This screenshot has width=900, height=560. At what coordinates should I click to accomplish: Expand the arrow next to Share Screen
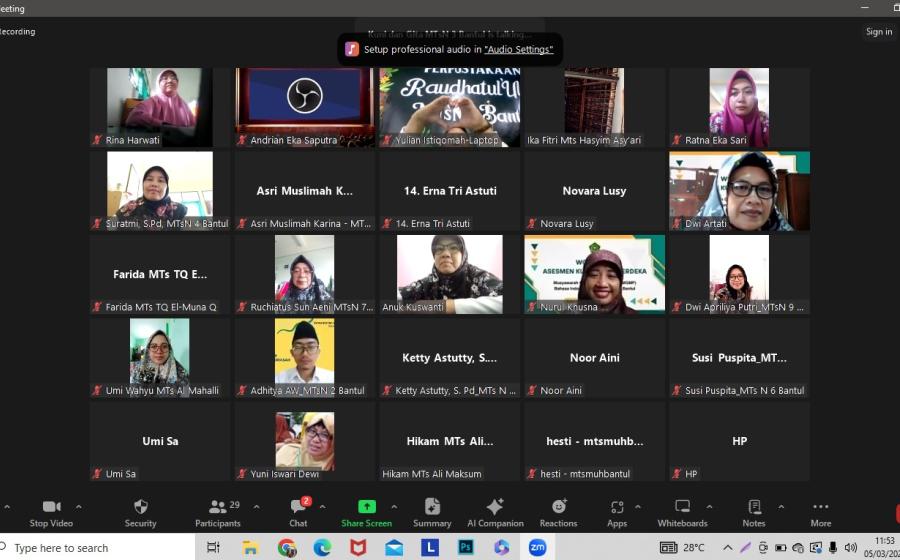394,507
